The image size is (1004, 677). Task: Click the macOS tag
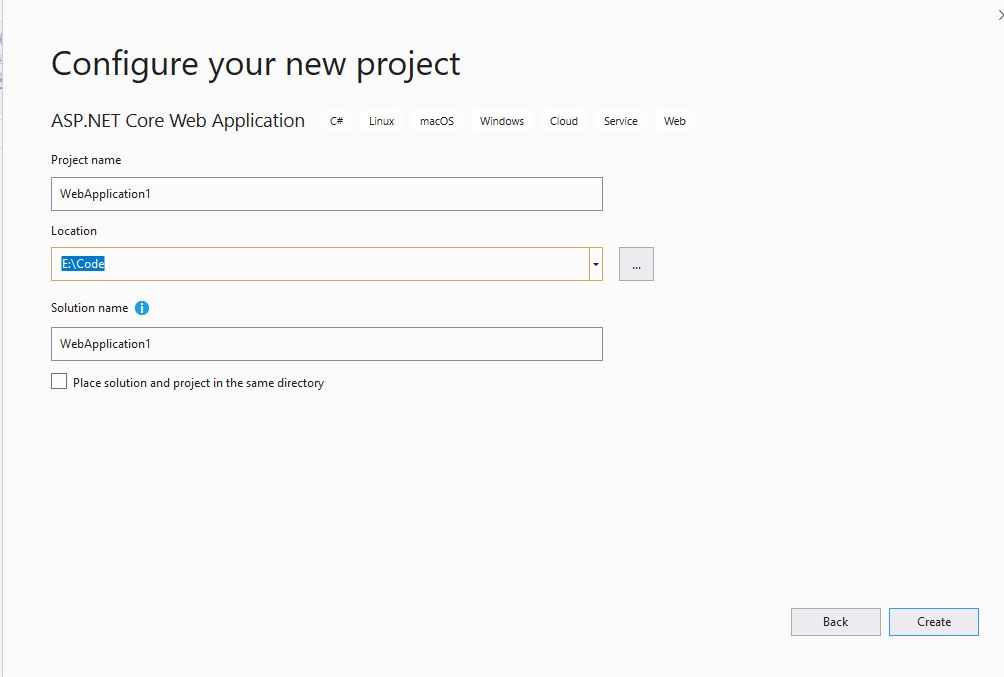tap(437, 121)
